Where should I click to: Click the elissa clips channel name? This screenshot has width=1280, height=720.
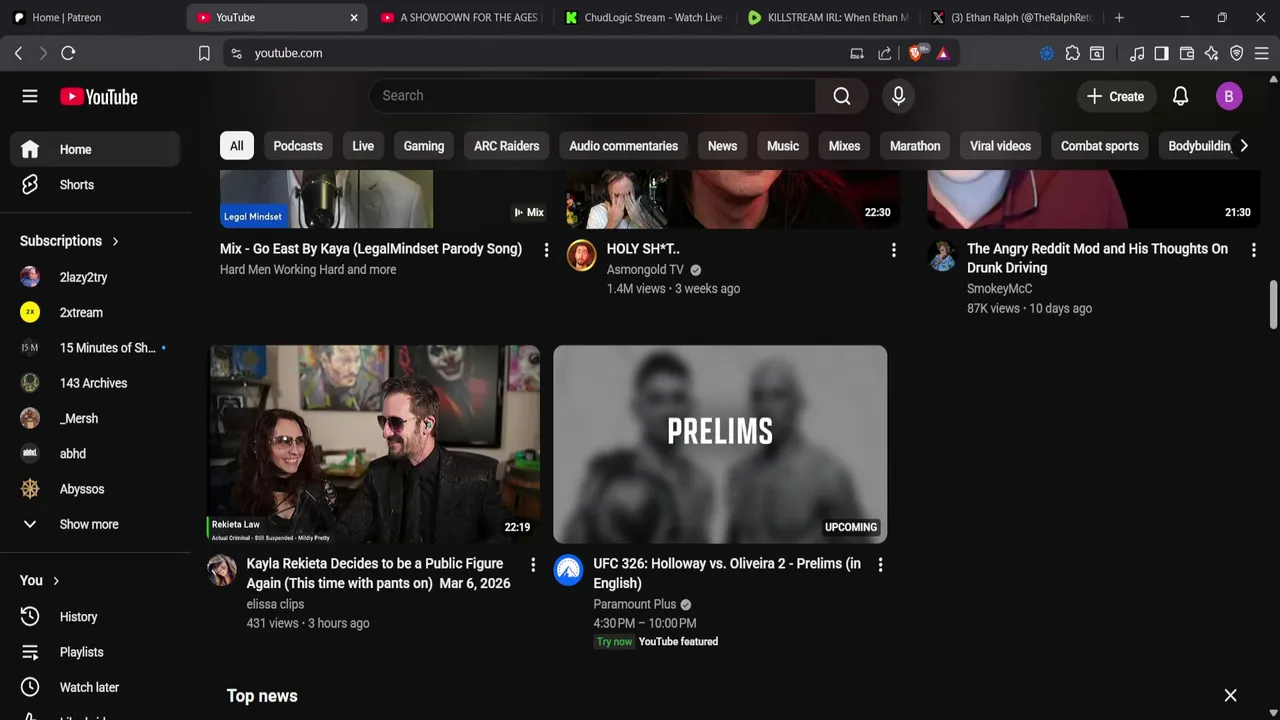pos(275,604)
